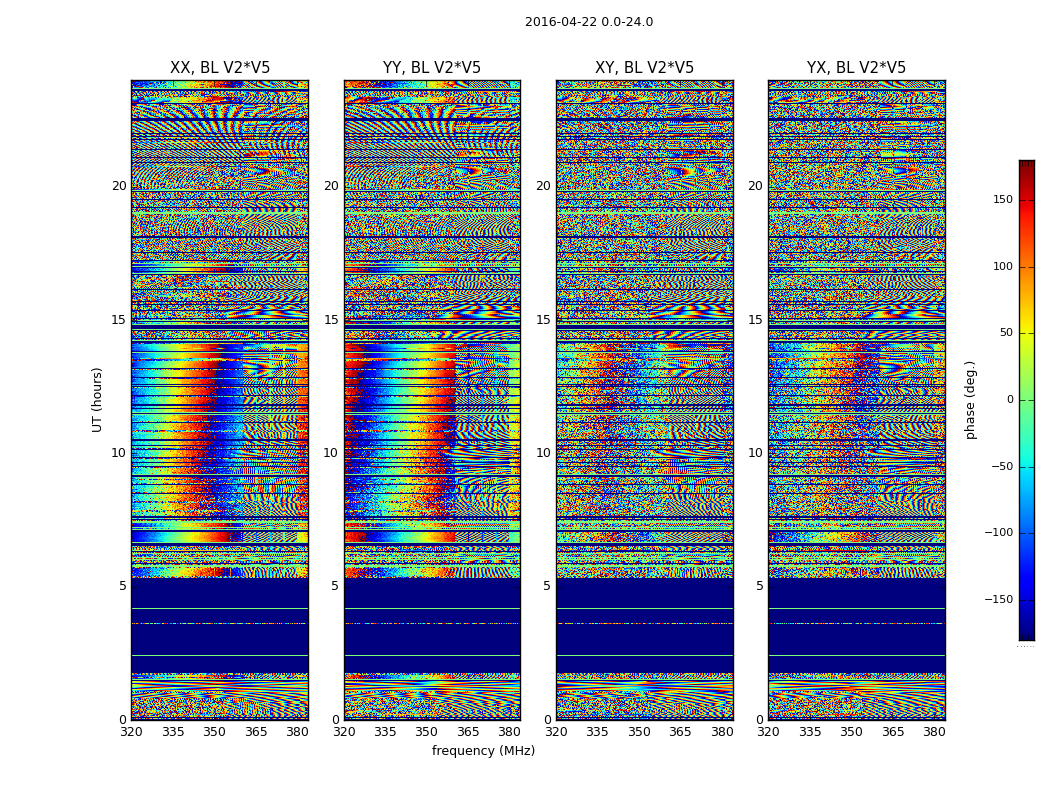Click the colorbar tick label 100
This screenshot has width=1050, height=800.
(x=1003, y=266)
